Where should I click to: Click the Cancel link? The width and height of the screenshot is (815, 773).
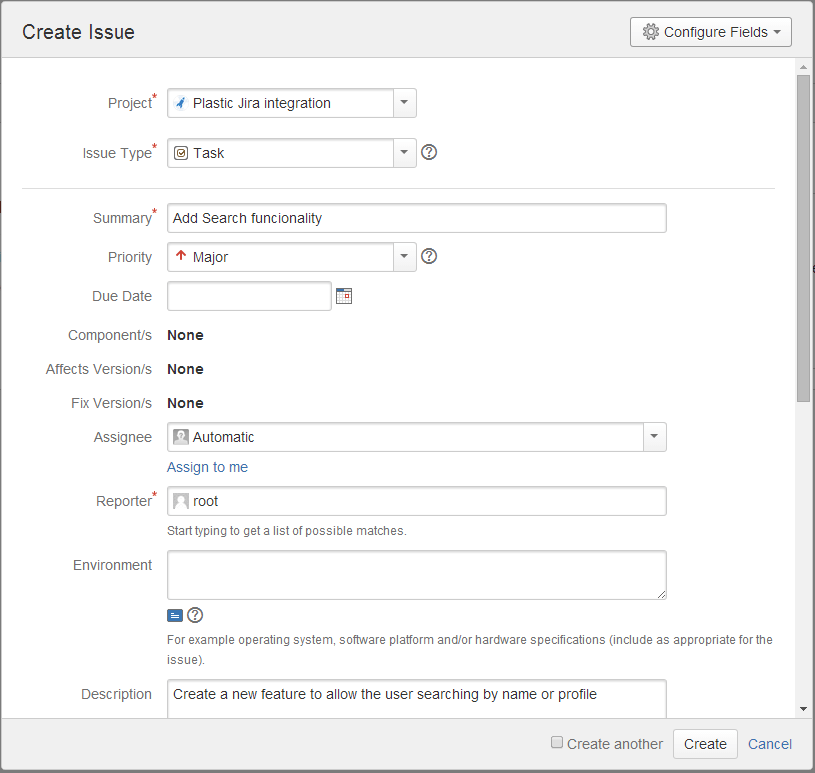[x=770, y=744]
